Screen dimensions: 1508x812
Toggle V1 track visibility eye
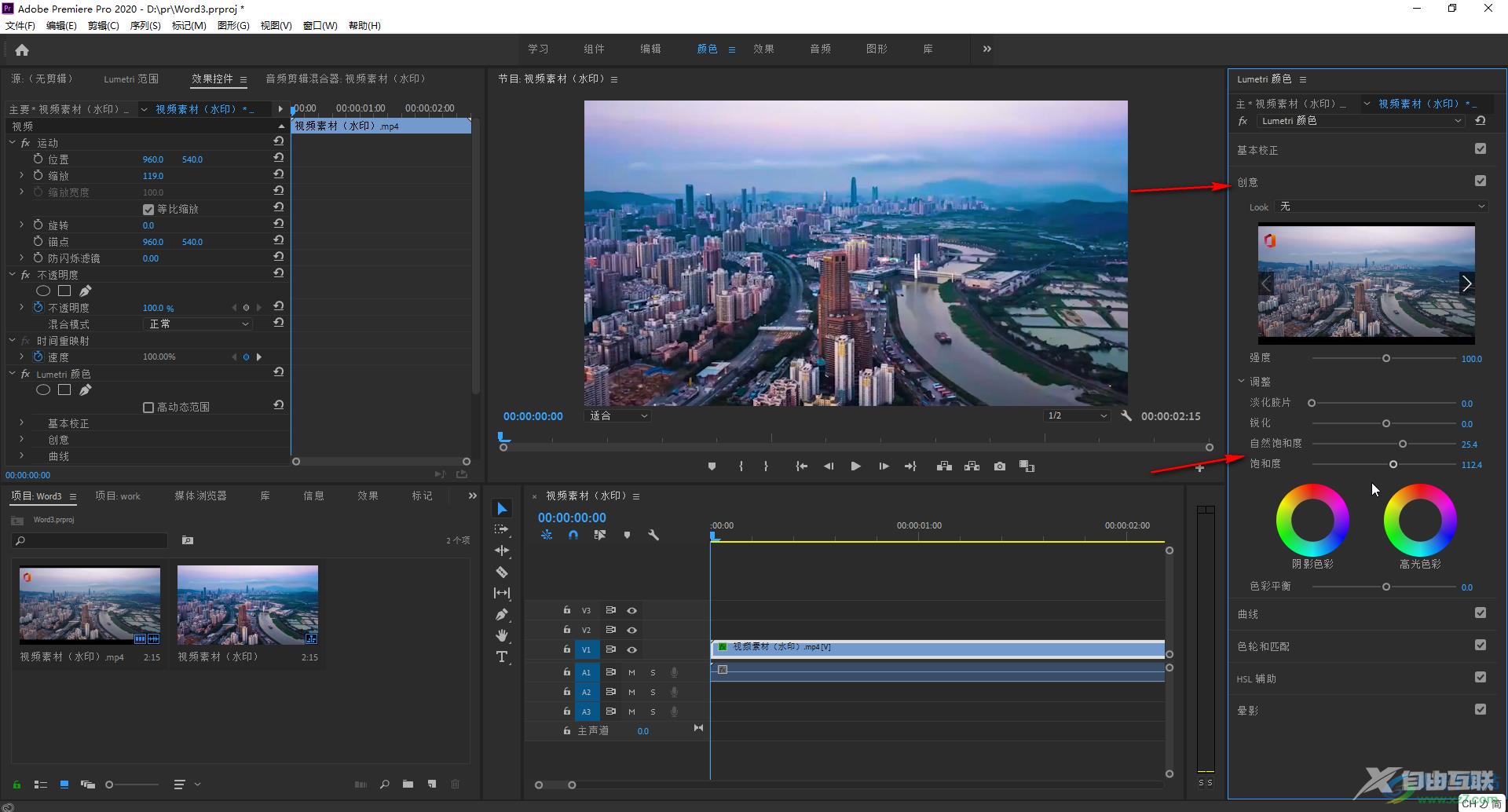coord(631,650)
